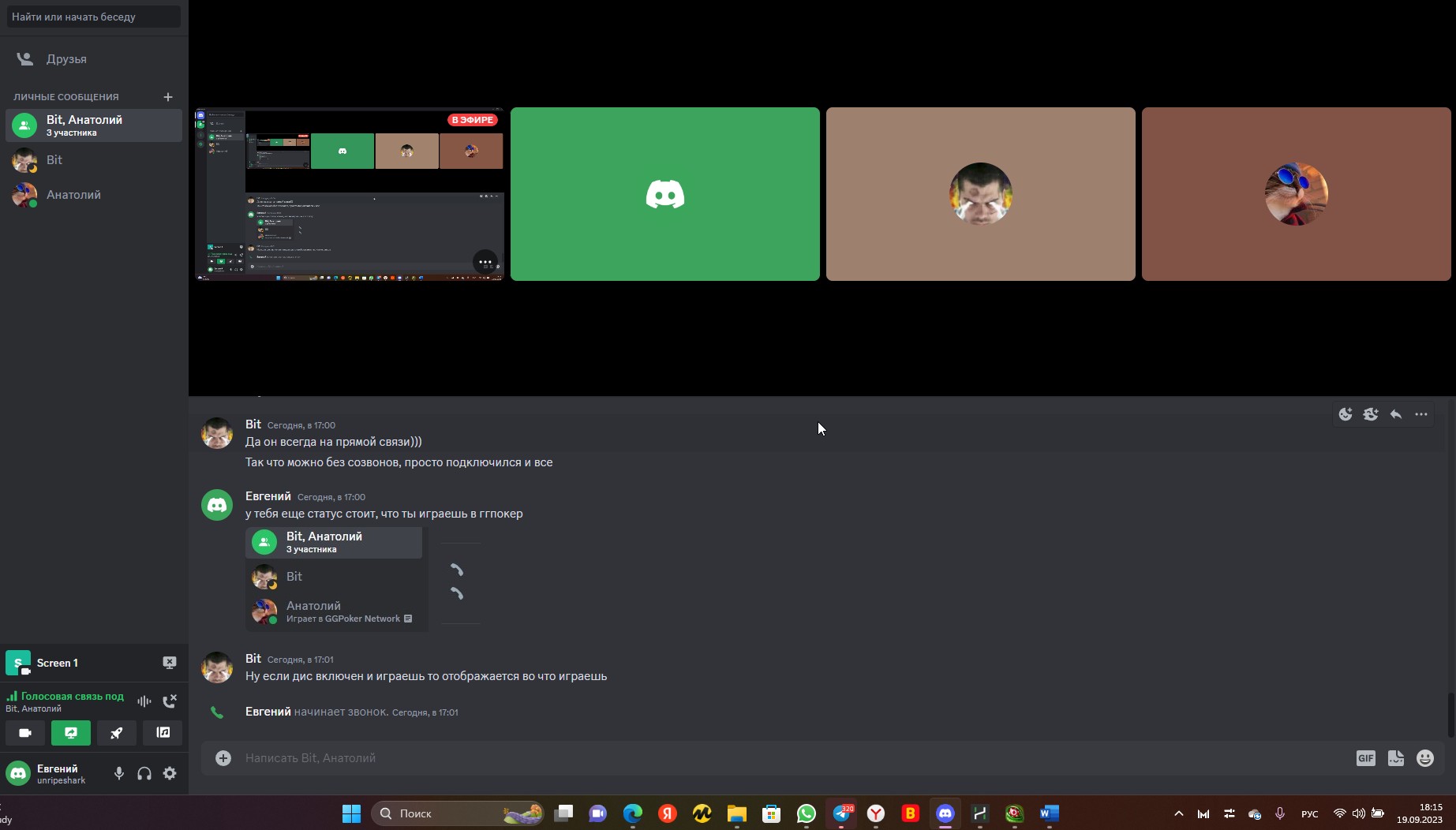The height and width of the screenshot is (830, 1456).
Task: Click Евгений in the call started notice
Action: point(268,712)
